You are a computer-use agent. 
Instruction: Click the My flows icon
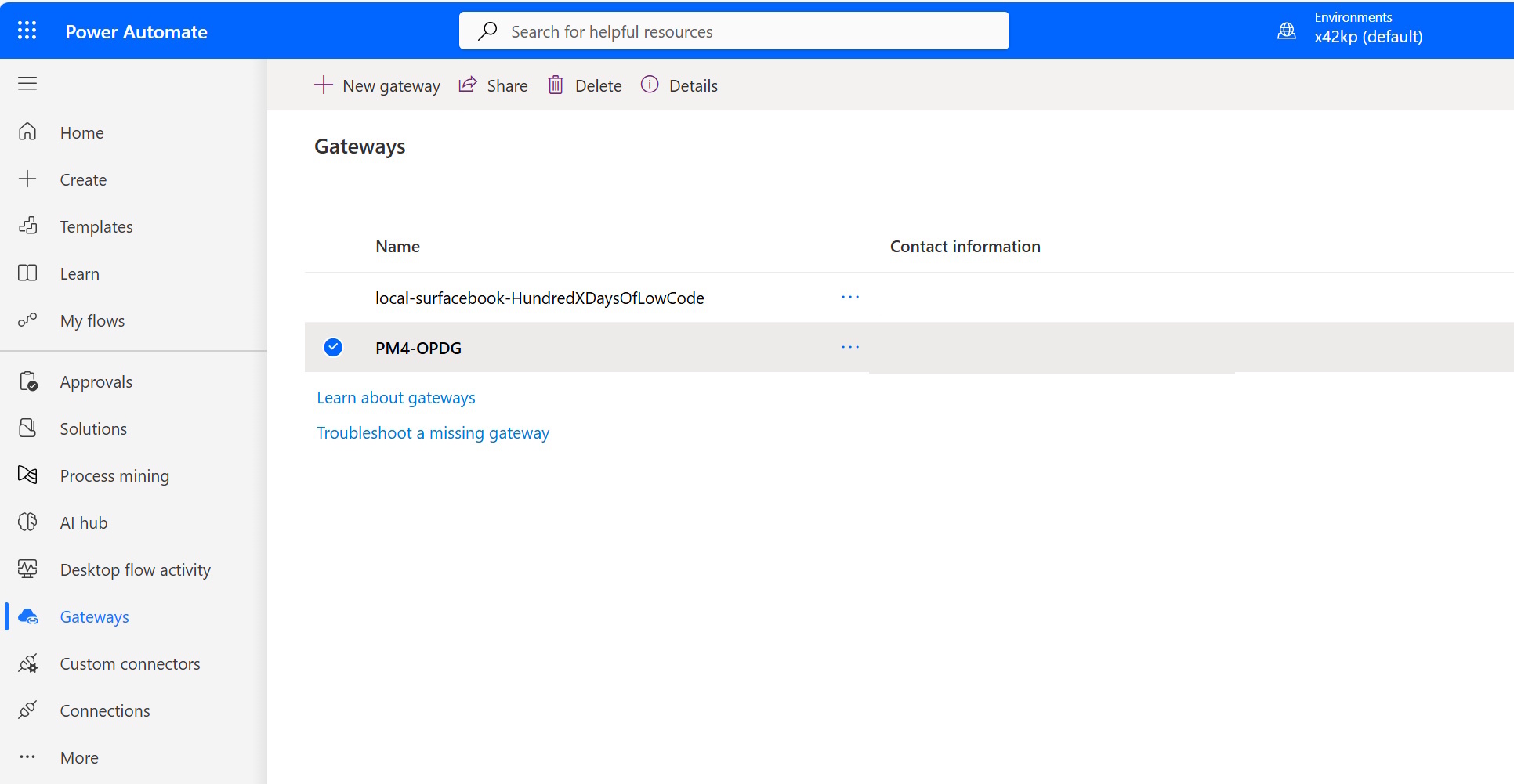tap(27, 320)
